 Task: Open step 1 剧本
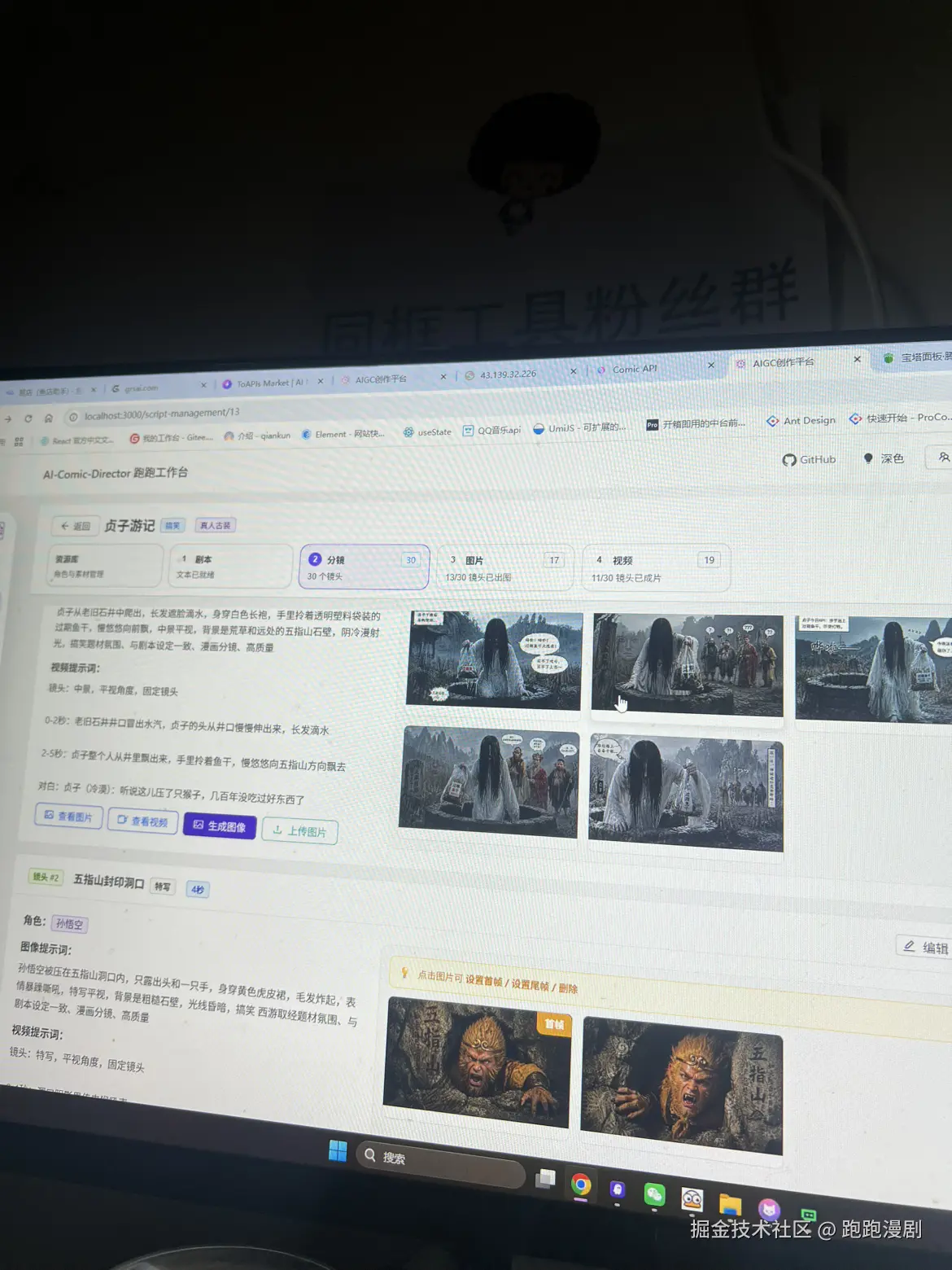230,567
